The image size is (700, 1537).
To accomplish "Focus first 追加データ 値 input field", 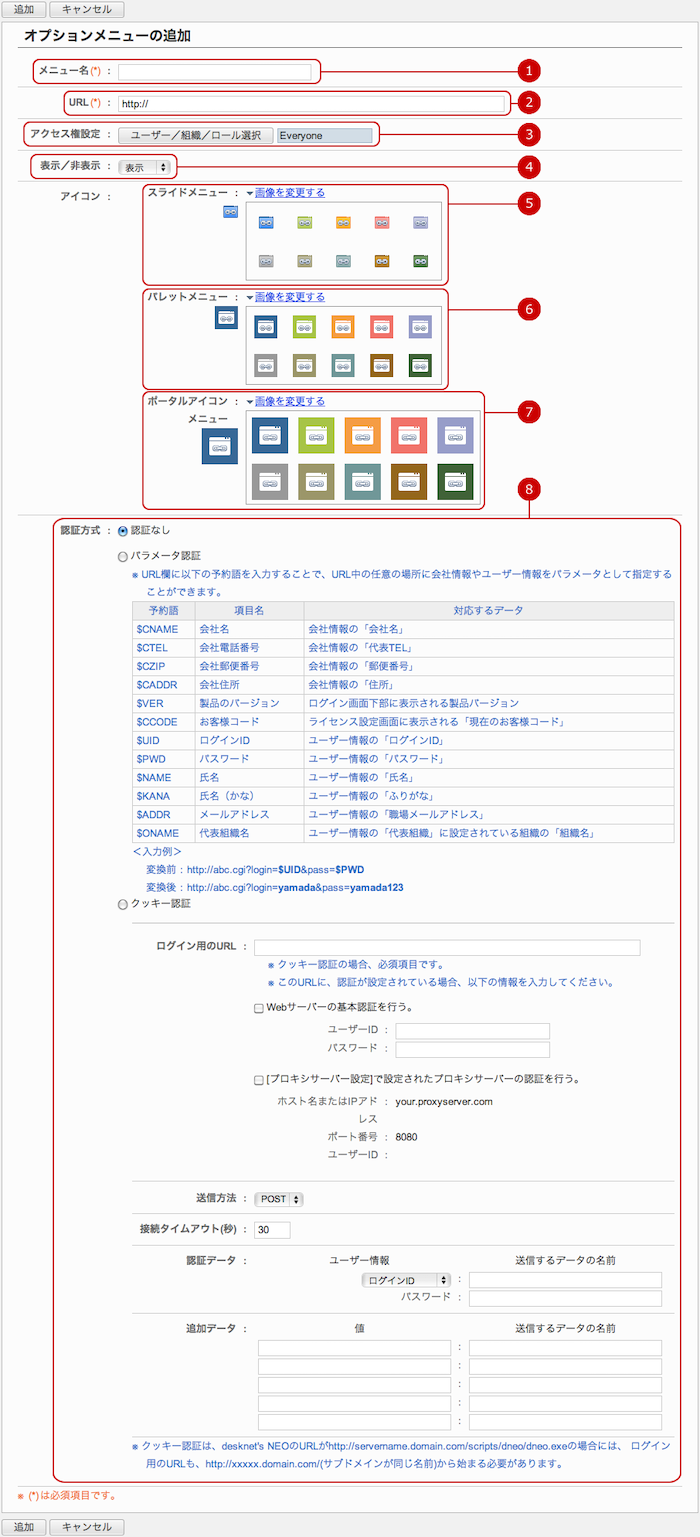I will coord(354,1348).
